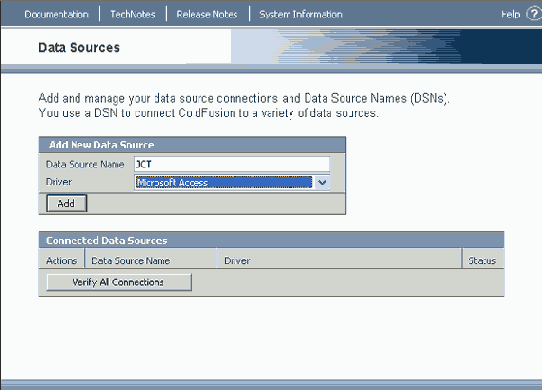The image size is (542, 390).
Task: Click the Actions column header
Action: click(x=62, y=260)
